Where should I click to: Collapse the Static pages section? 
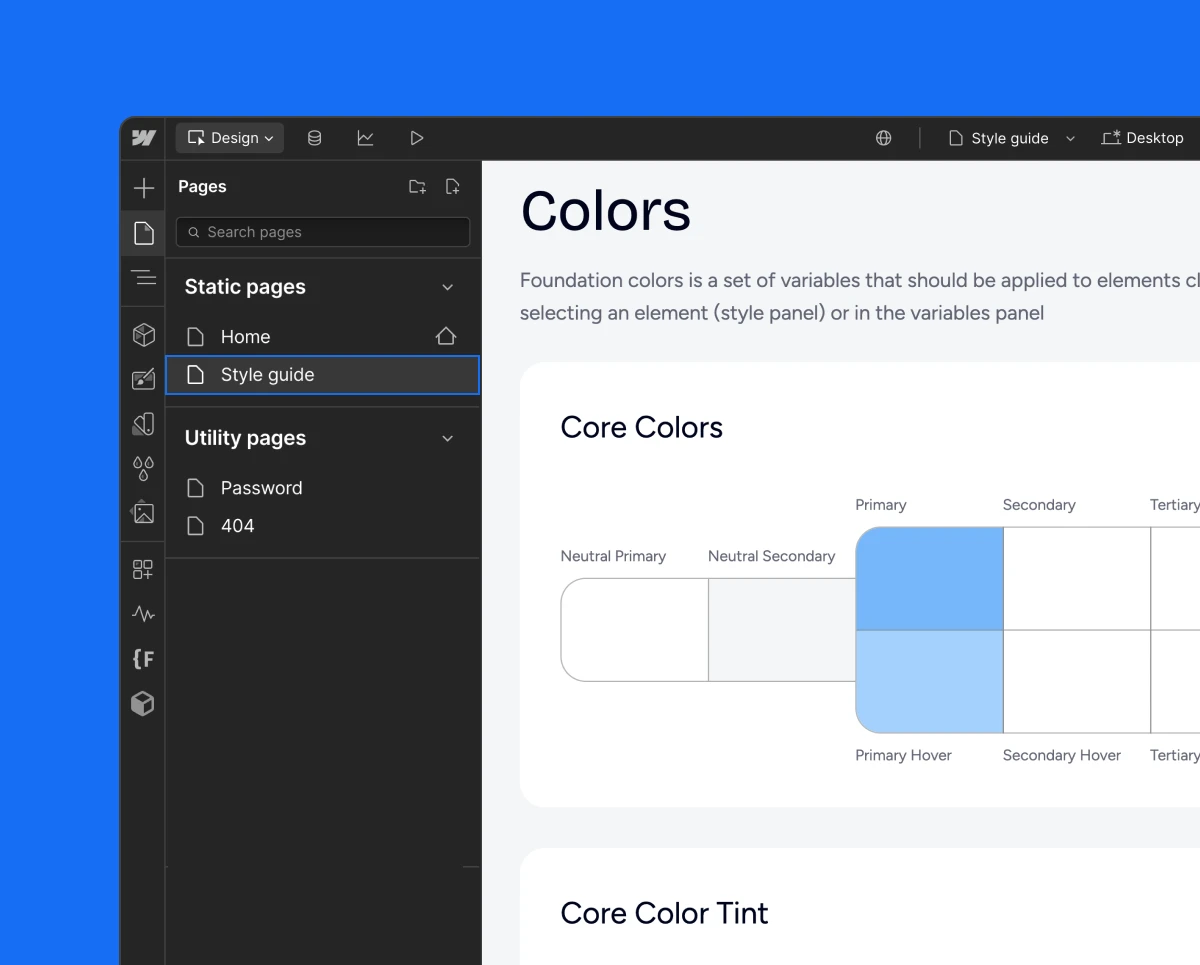[447, 288]
